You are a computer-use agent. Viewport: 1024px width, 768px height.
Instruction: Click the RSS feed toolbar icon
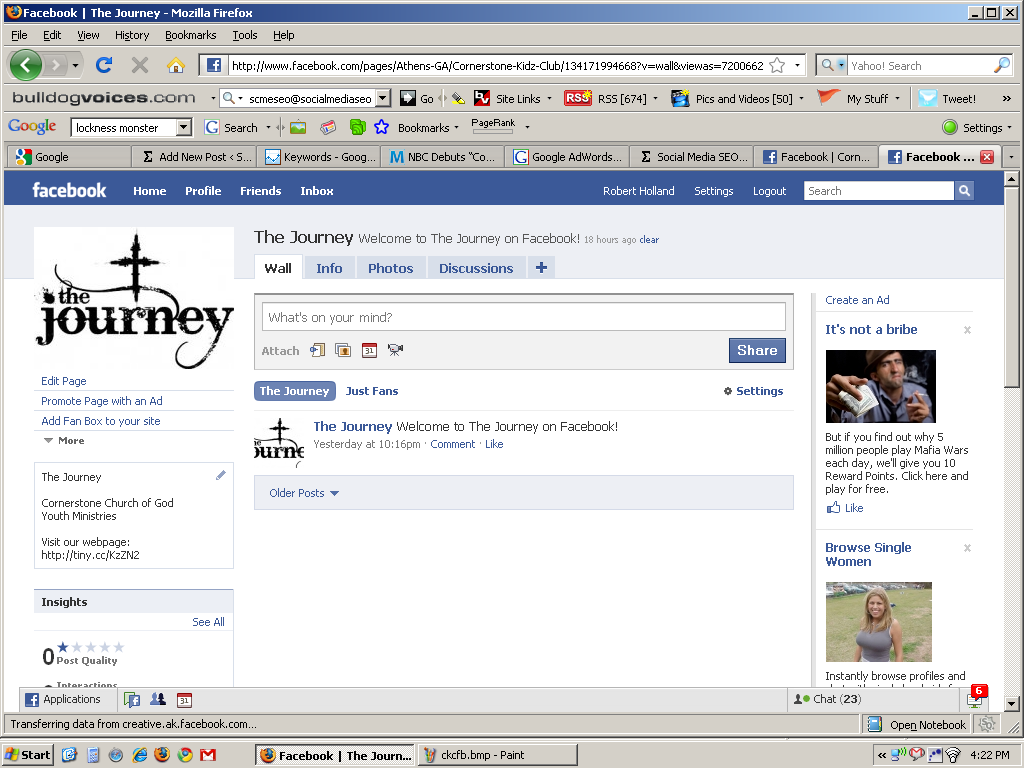click(x=577, y=98)
